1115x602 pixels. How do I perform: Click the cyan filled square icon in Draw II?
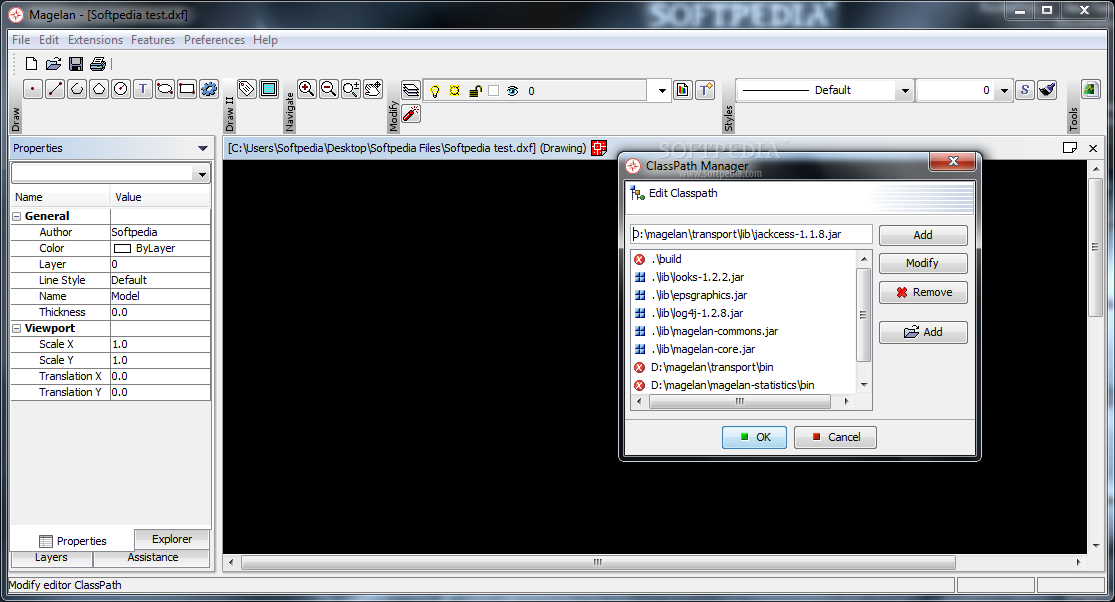tap(269, 89)
